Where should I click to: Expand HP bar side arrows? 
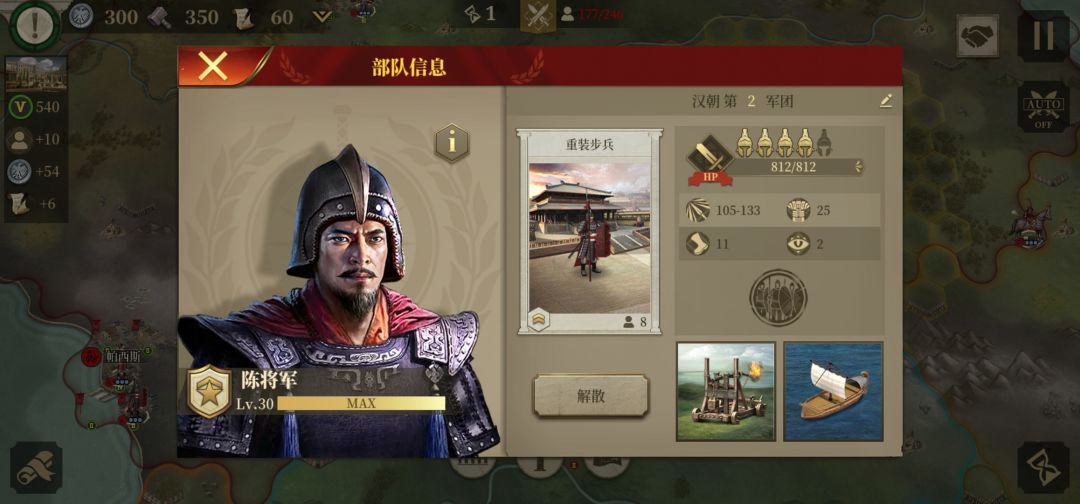(x=858, y=166)
